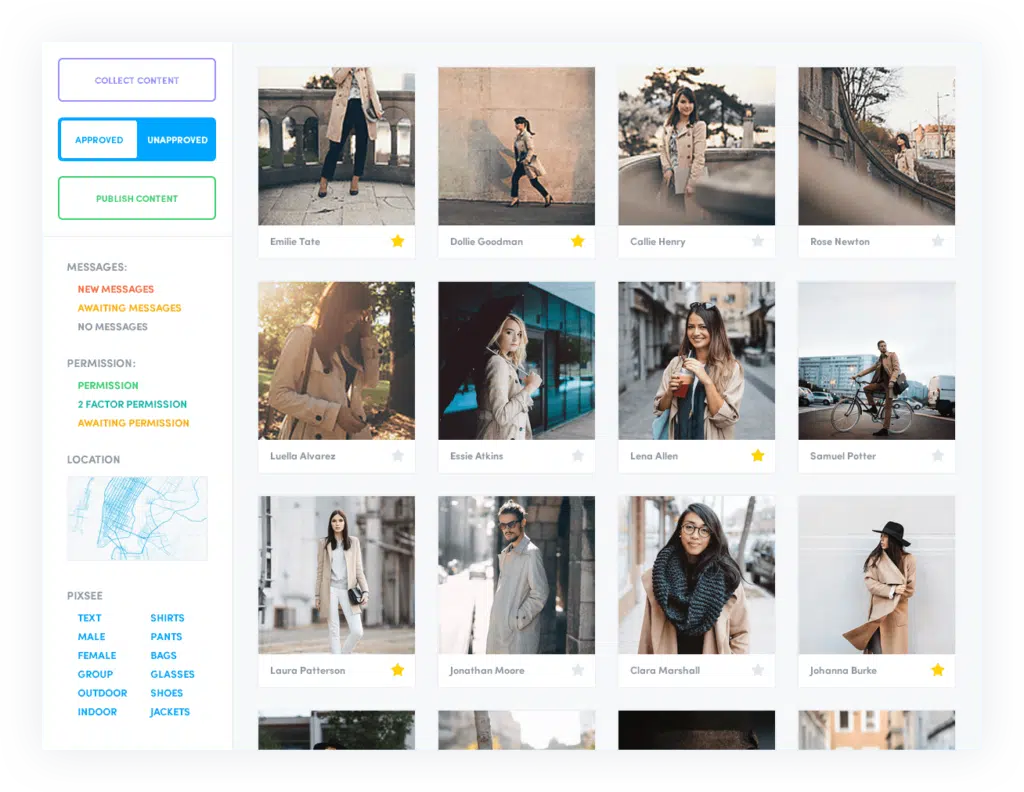
Task: Click the star icon beside Samuel Potter
Action: [x=937, y=456]
